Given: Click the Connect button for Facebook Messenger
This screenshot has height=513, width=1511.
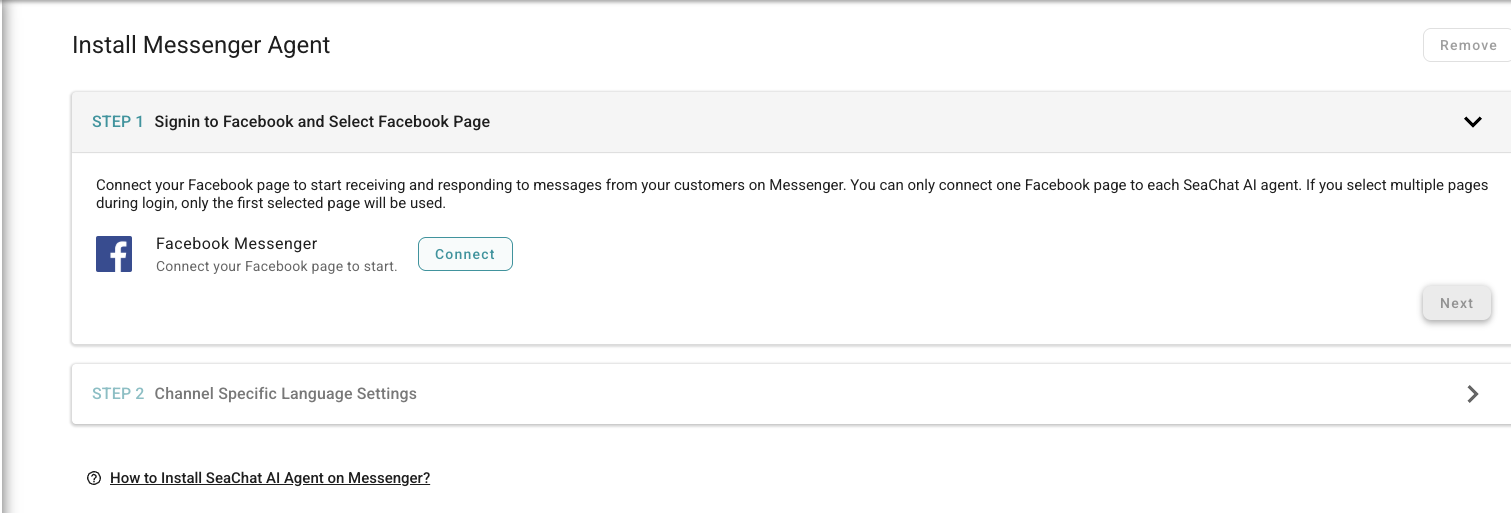Looking at the screenshot, I should [465, 254].
